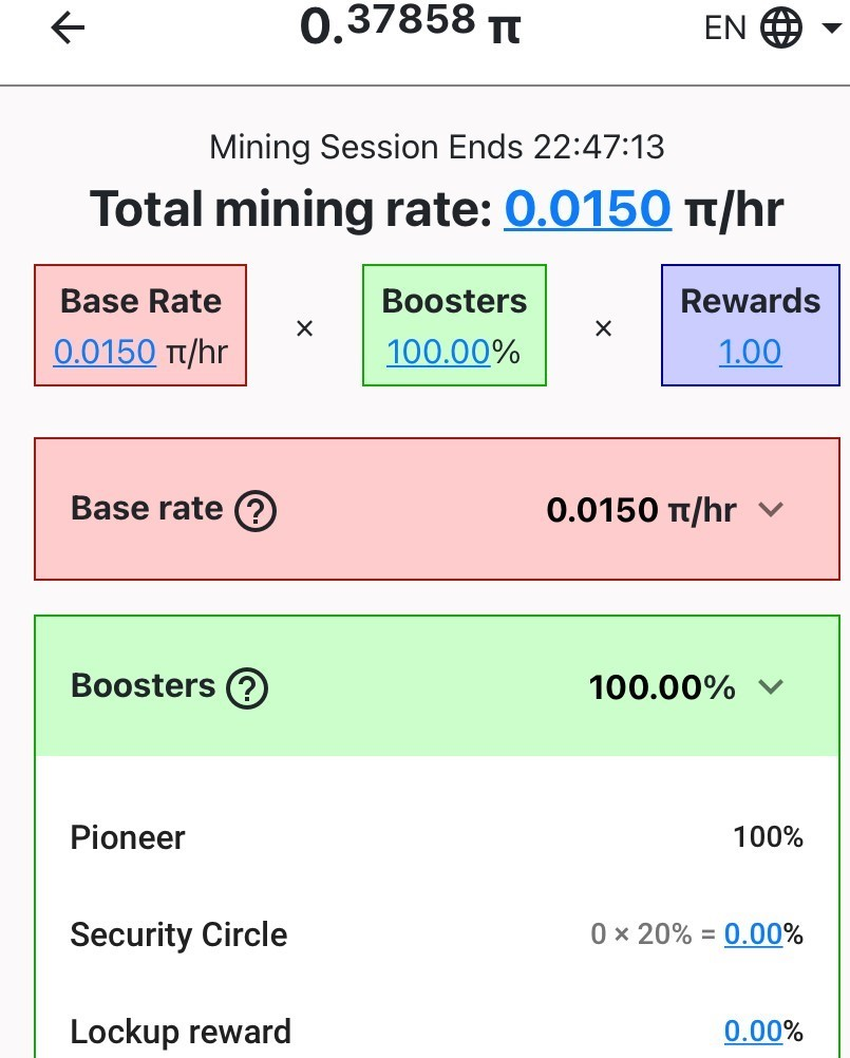Select the red Base Rate box
This screenshot has height=1058, width=850.
click(140, 325)
